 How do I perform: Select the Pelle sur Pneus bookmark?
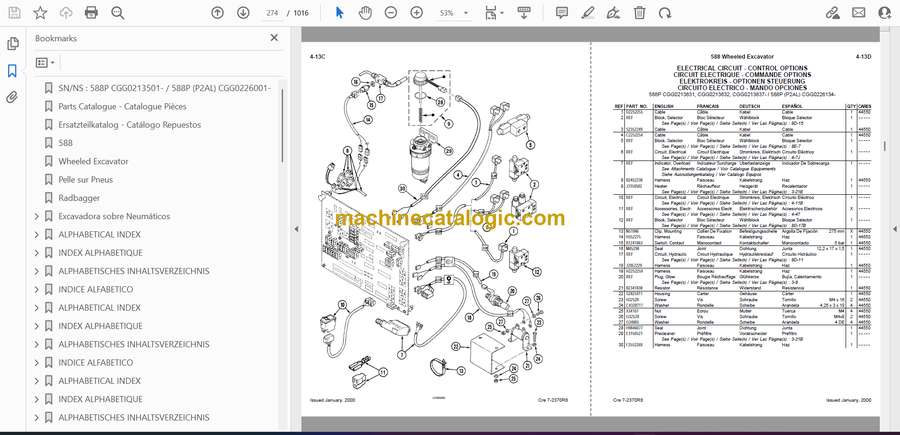pyautogui.click(x=86, y=180)
